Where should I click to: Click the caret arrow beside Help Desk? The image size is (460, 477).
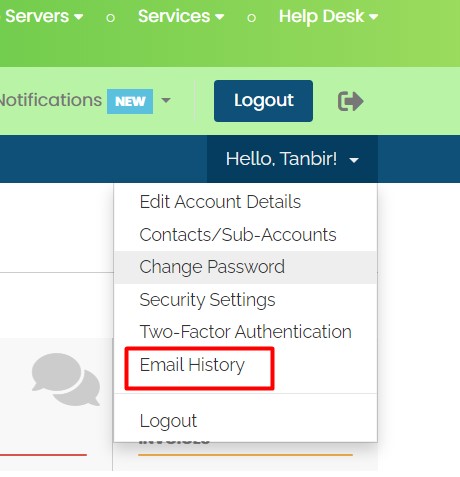point(373,16)
